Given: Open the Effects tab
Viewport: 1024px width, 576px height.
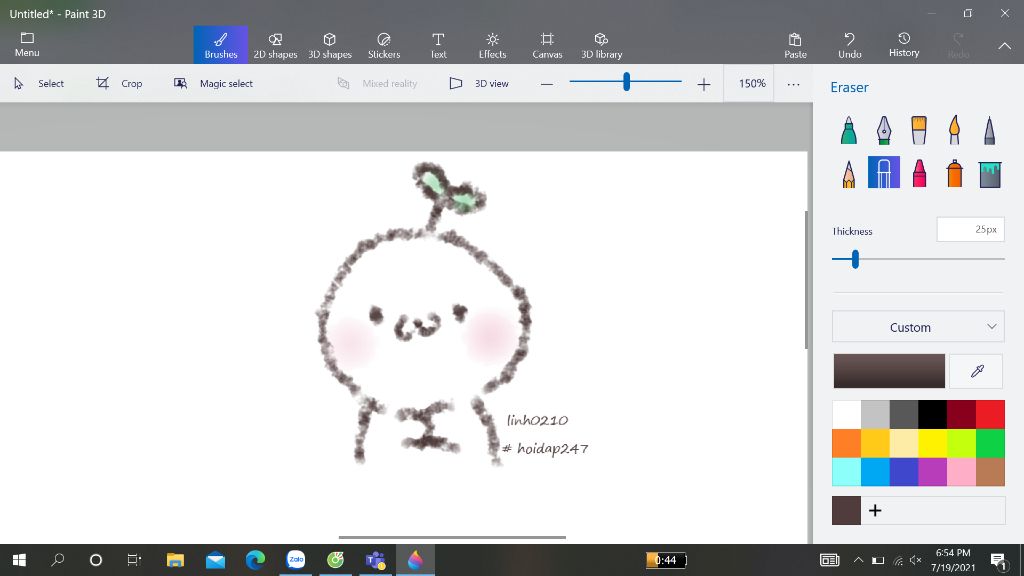Looking at the screenshot, I should pos(492,45).
